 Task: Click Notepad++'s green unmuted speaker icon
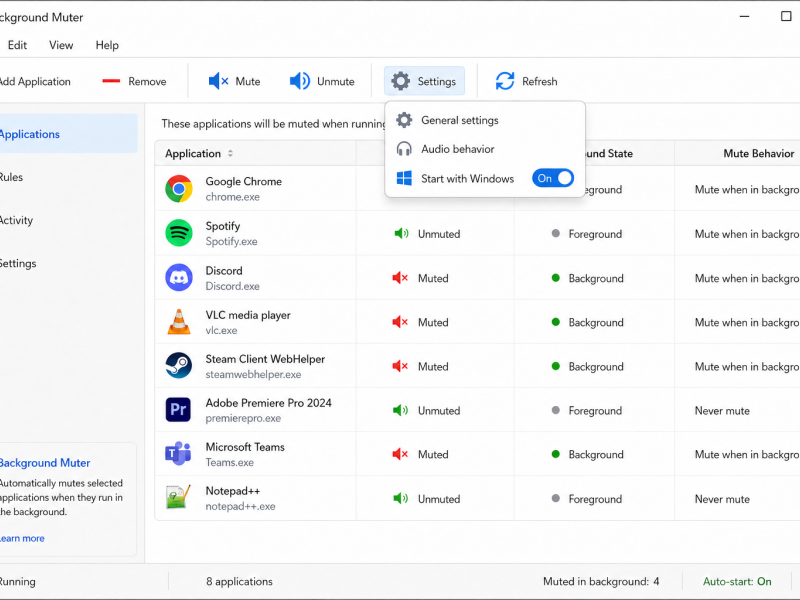click(401, 498)
